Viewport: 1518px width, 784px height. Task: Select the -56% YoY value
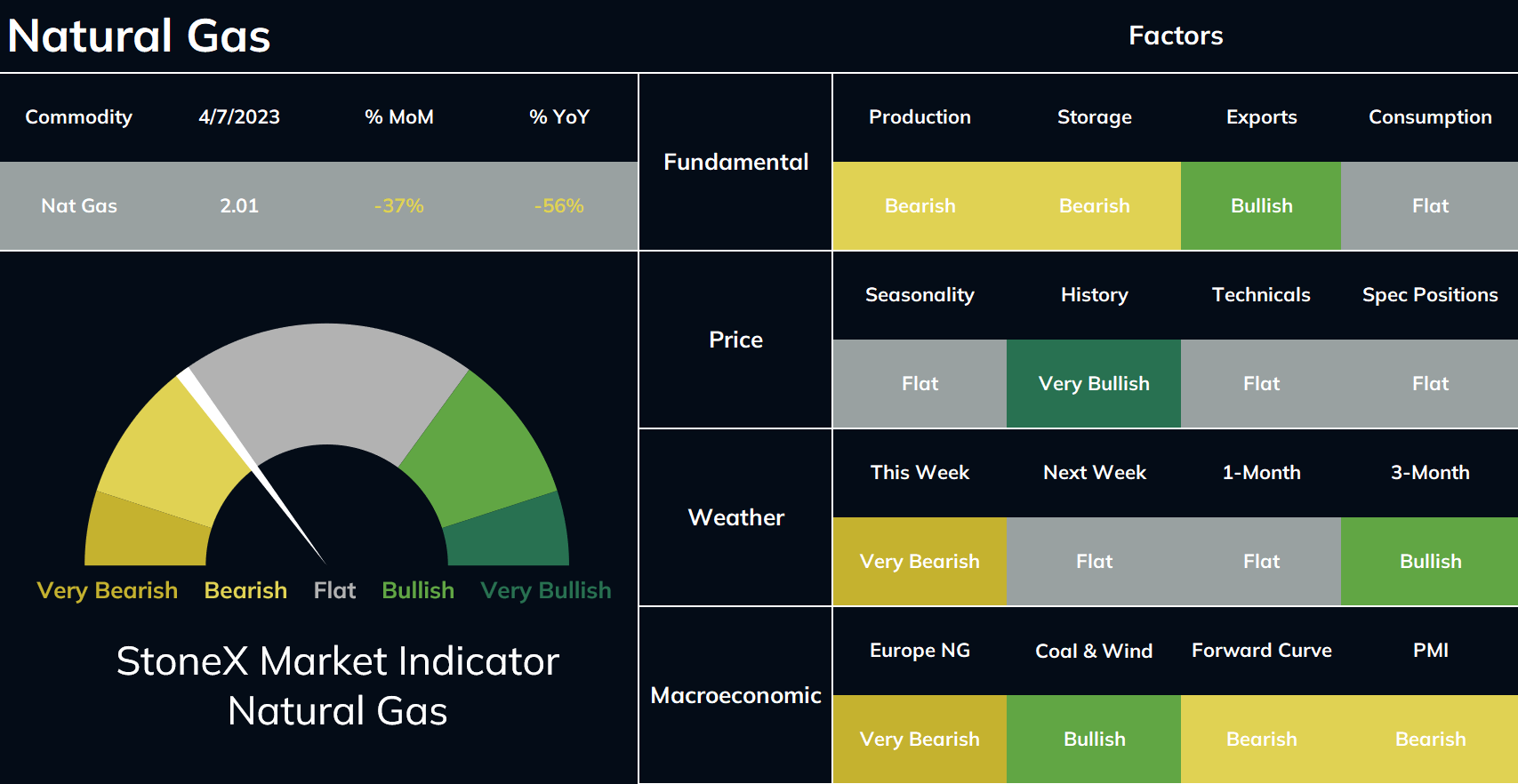click(x=559, y=205)
